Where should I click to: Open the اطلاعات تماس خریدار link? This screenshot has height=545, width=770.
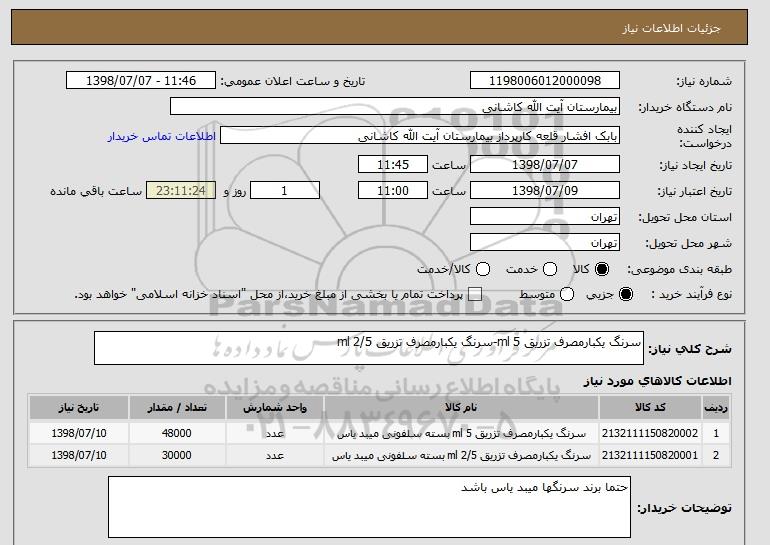[x=162, y=136]
